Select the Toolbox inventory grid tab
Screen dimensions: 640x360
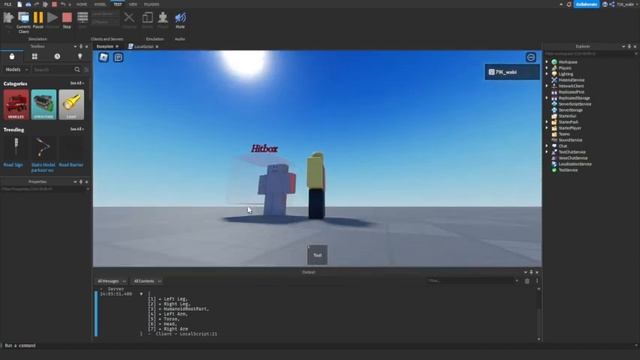(x=35, y=56)
